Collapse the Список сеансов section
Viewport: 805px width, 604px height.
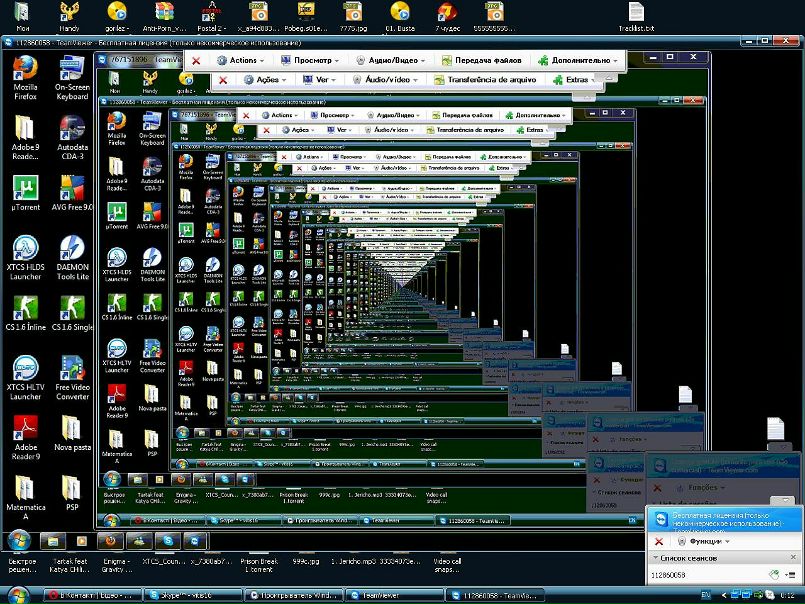657,556
